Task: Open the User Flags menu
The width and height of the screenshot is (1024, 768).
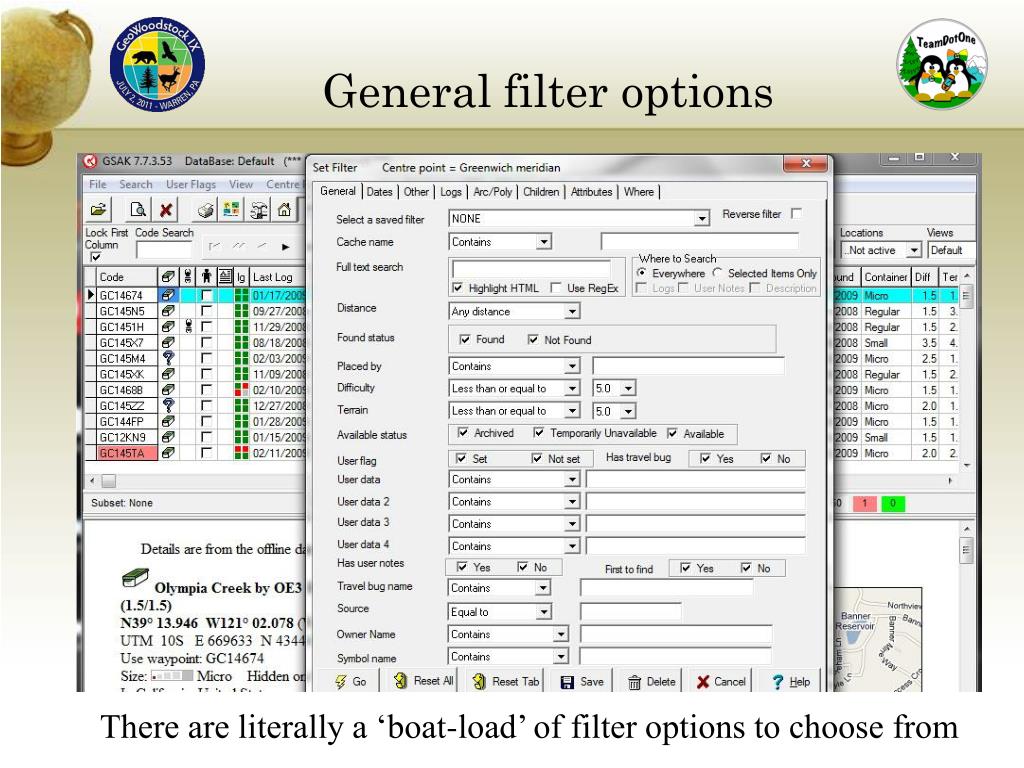Action: tap(191, 185)
